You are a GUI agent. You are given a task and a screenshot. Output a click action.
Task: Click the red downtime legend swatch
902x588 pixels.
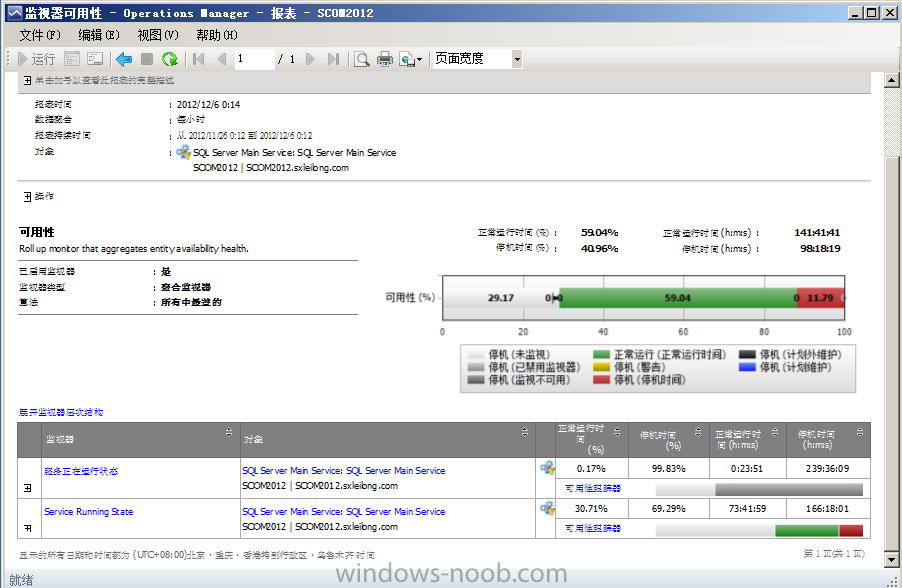(601, 380)
